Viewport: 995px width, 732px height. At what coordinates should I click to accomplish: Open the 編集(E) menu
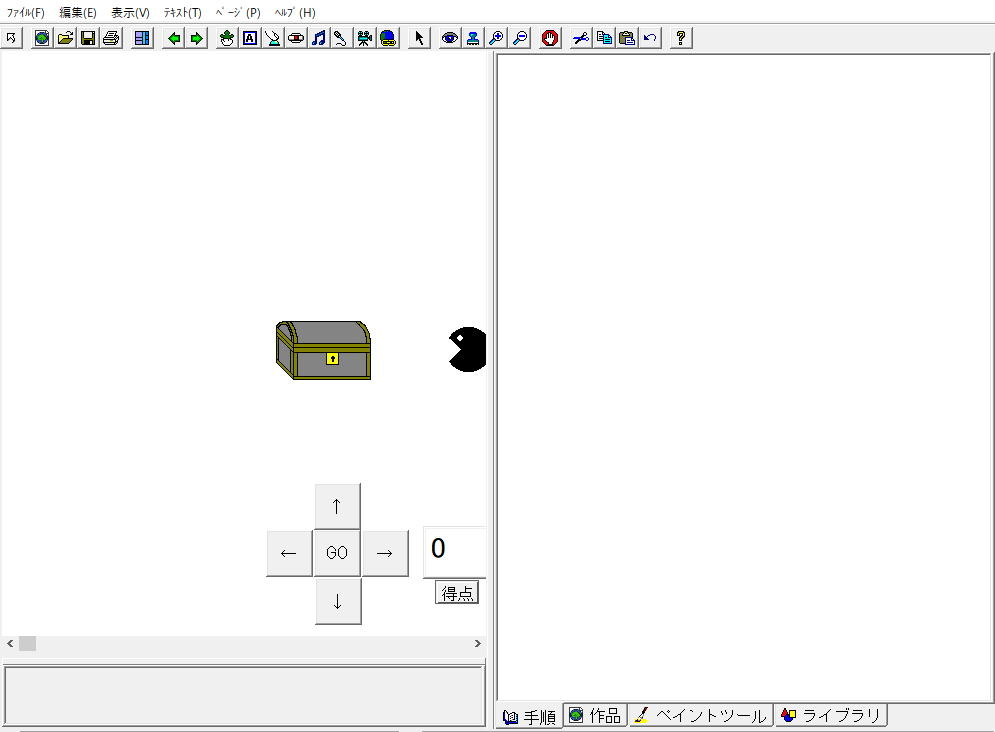pyautogui.click(x=77, y=12)
